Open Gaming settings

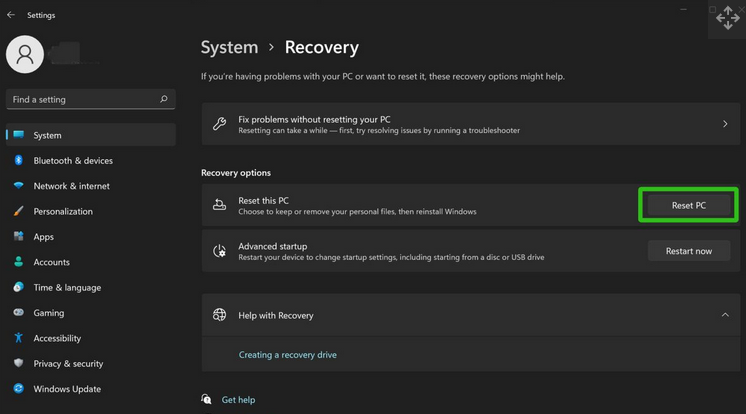[90, 312]
